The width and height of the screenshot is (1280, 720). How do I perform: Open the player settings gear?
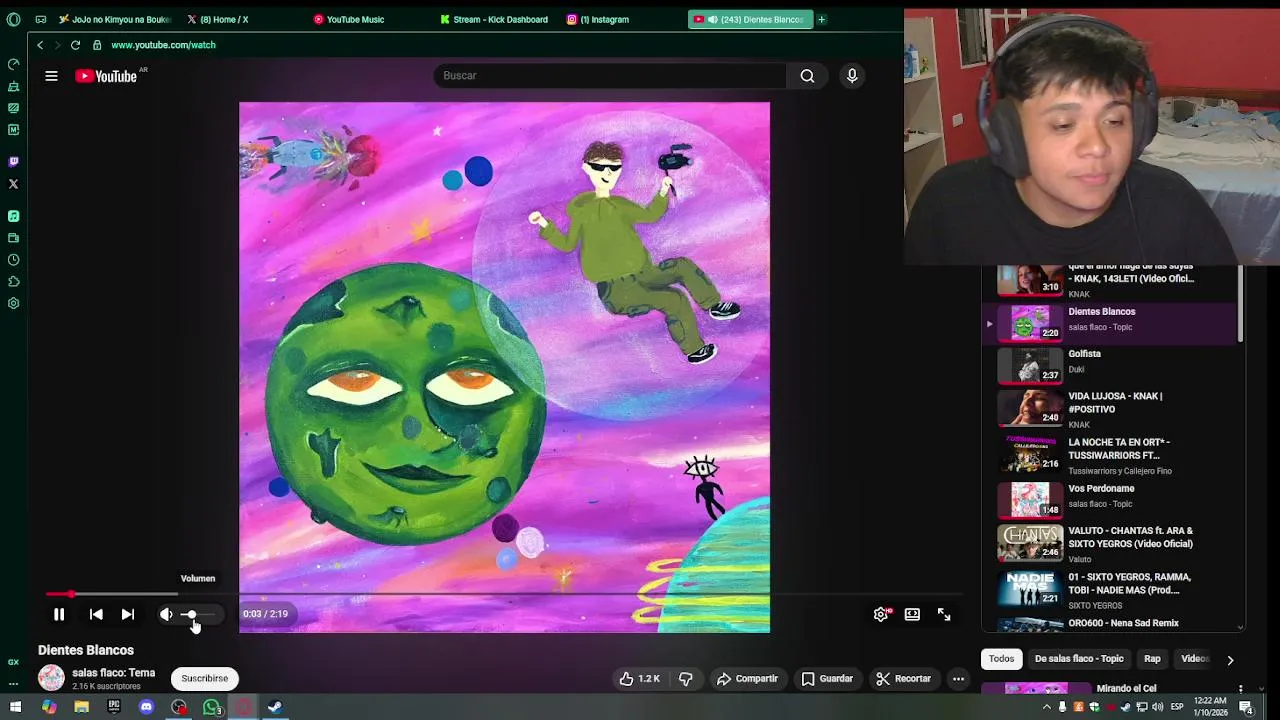click(x=881, y=615)
